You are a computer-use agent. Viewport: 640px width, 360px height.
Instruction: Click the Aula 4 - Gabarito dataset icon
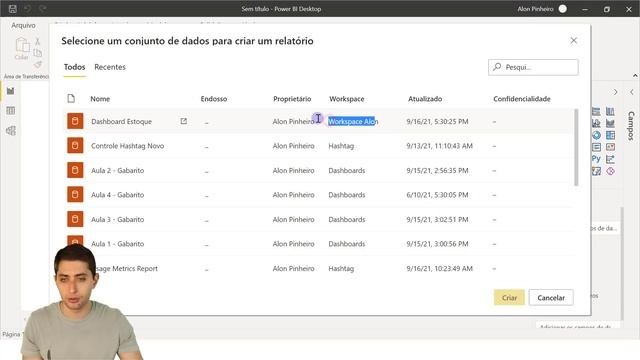pos(75,194)
